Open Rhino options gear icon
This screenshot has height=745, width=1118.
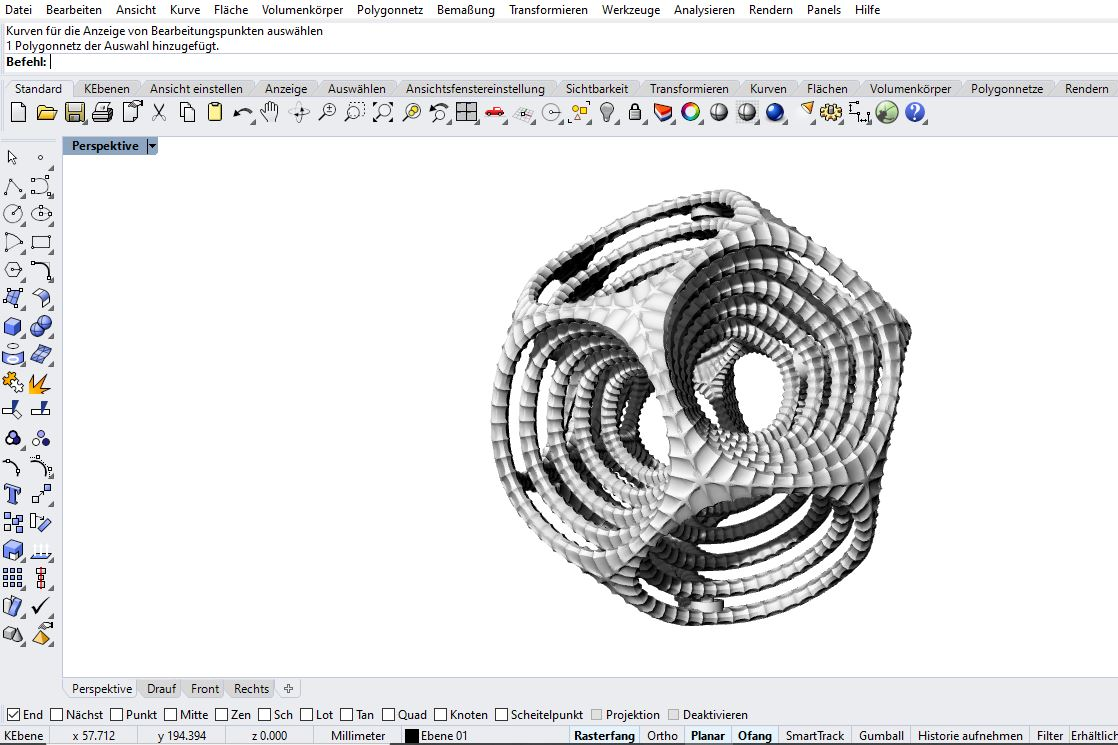(x=831, y=113)
